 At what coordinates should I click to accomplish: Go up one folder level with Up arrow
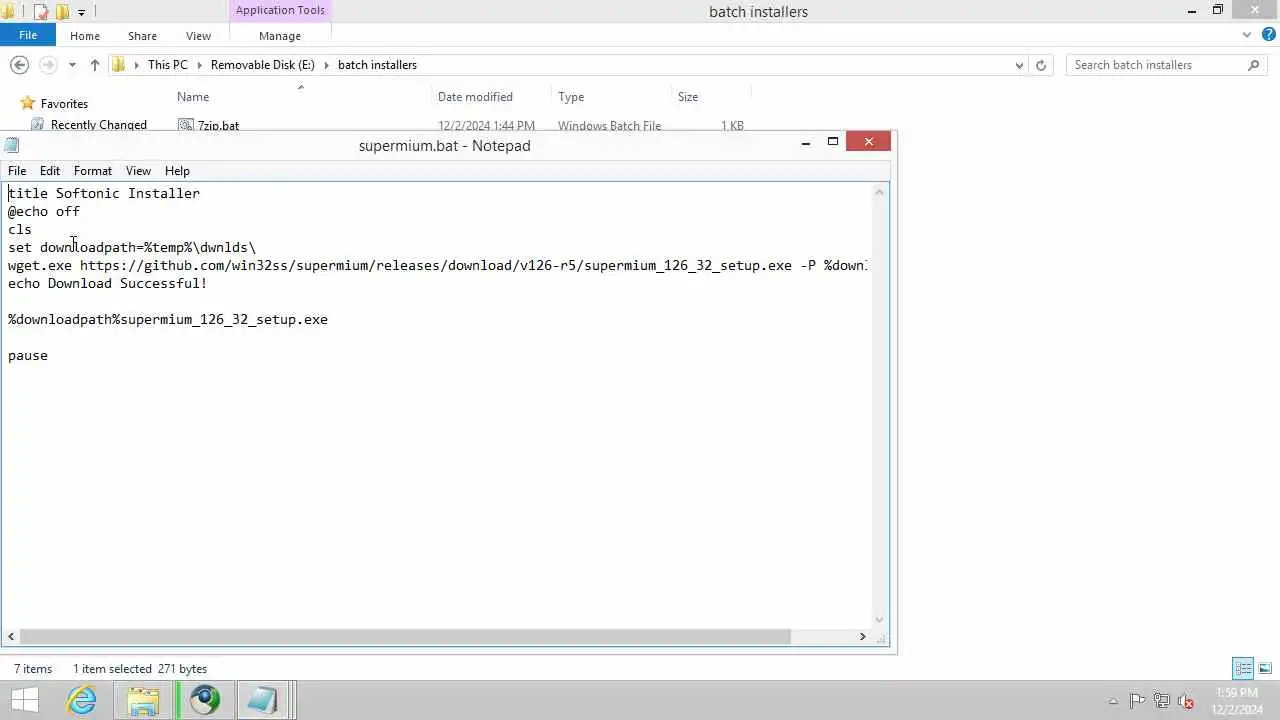[95, 65]
